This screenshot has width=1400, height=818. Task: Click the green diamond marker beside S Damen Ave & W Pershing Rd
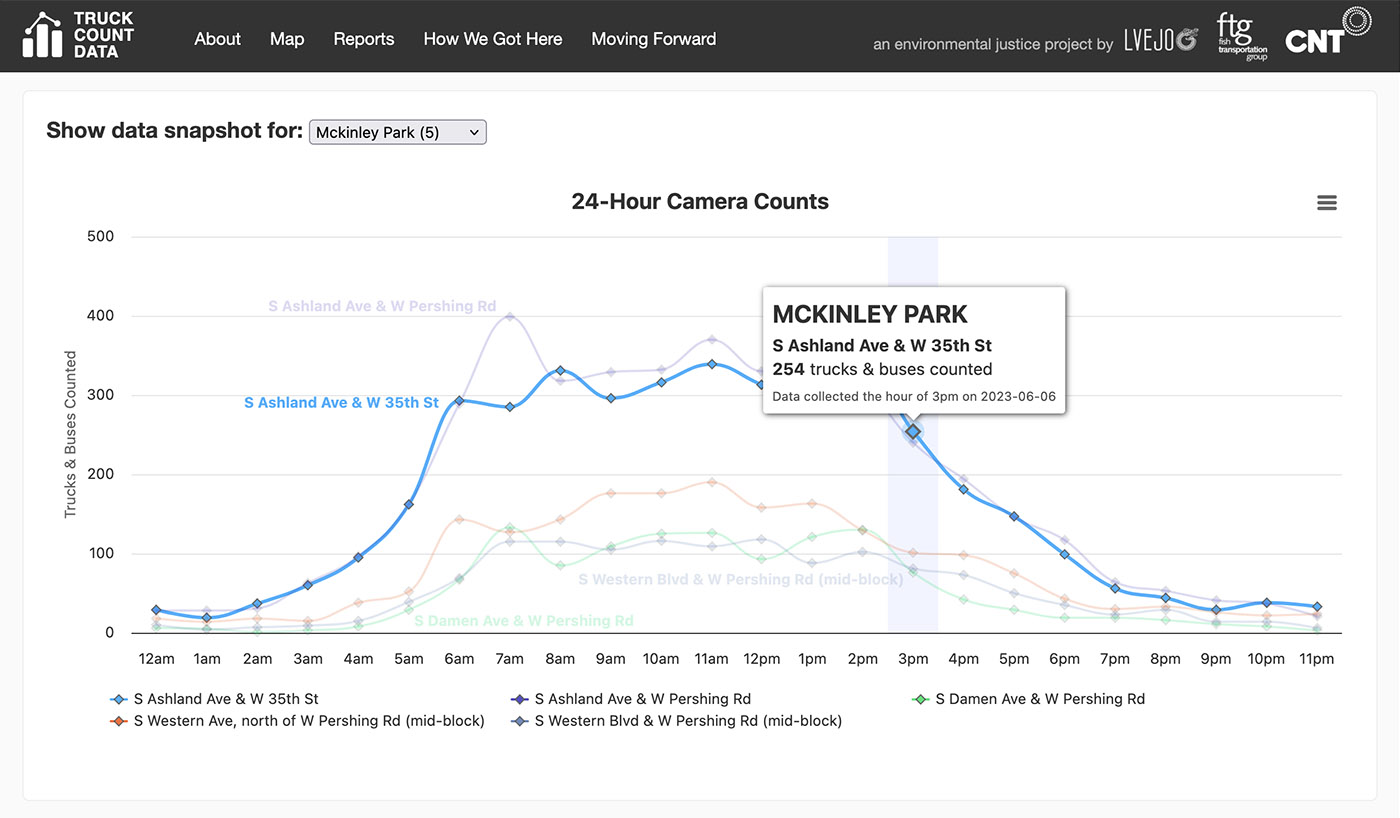[x=922, y=699]
